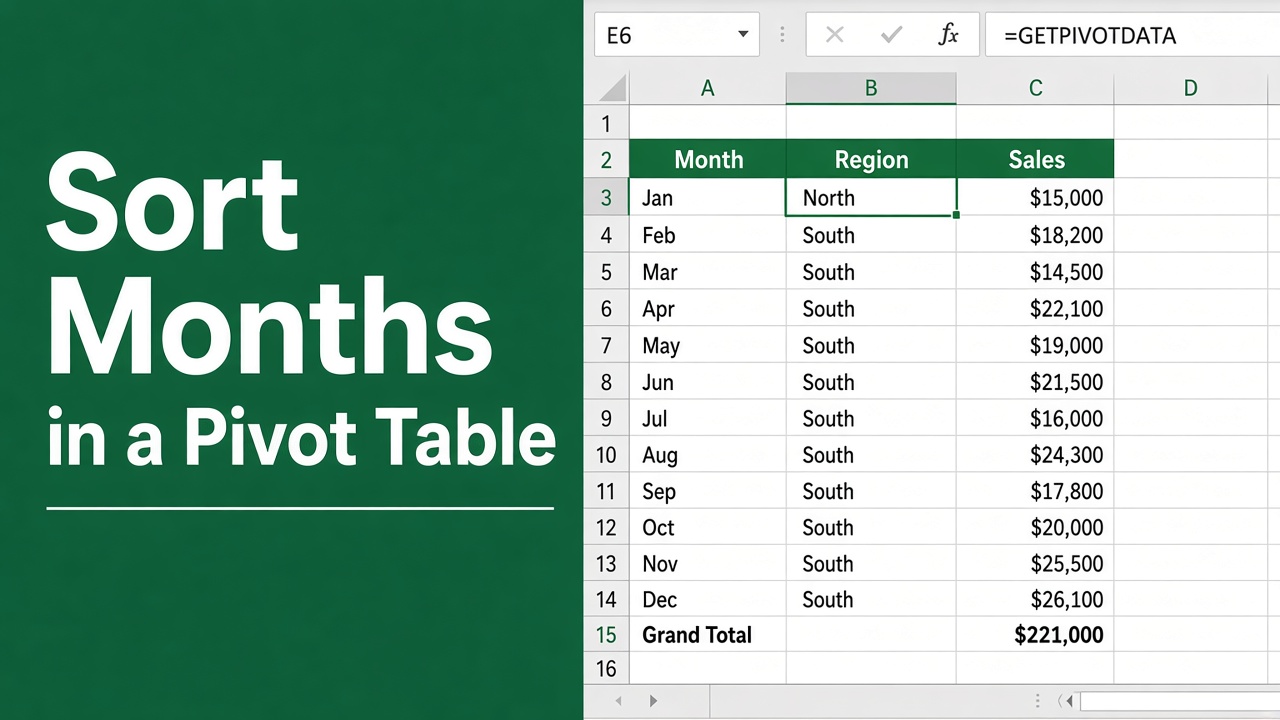
Task: Select the Jun cell
Action: [x=707, y=382]
